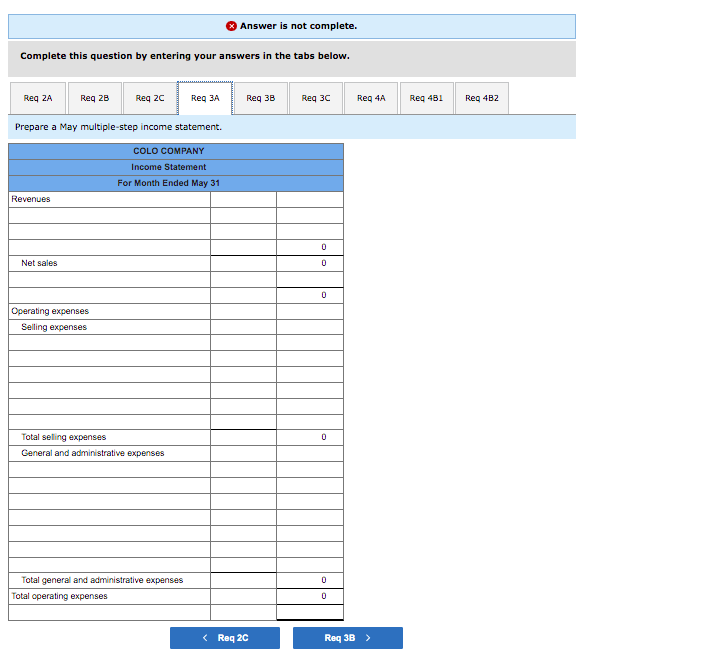Open the Req 4B2 tab
Viewport: 704px width, 660px height.
(482, 98)
